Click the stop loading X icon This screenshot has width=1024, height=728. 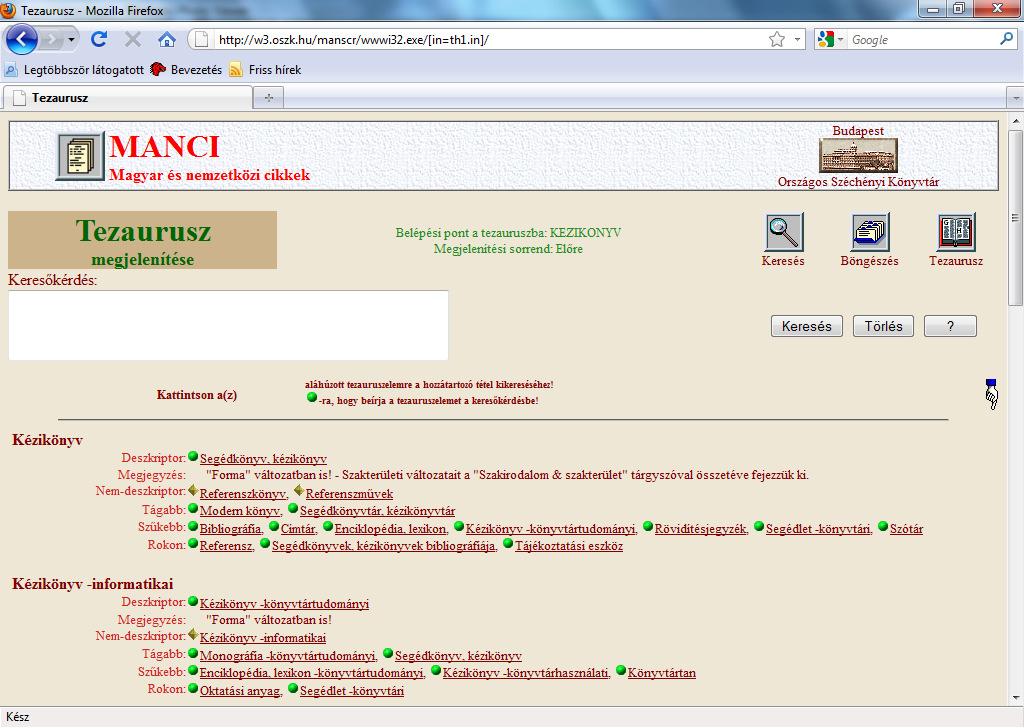(x=133, y=40)
